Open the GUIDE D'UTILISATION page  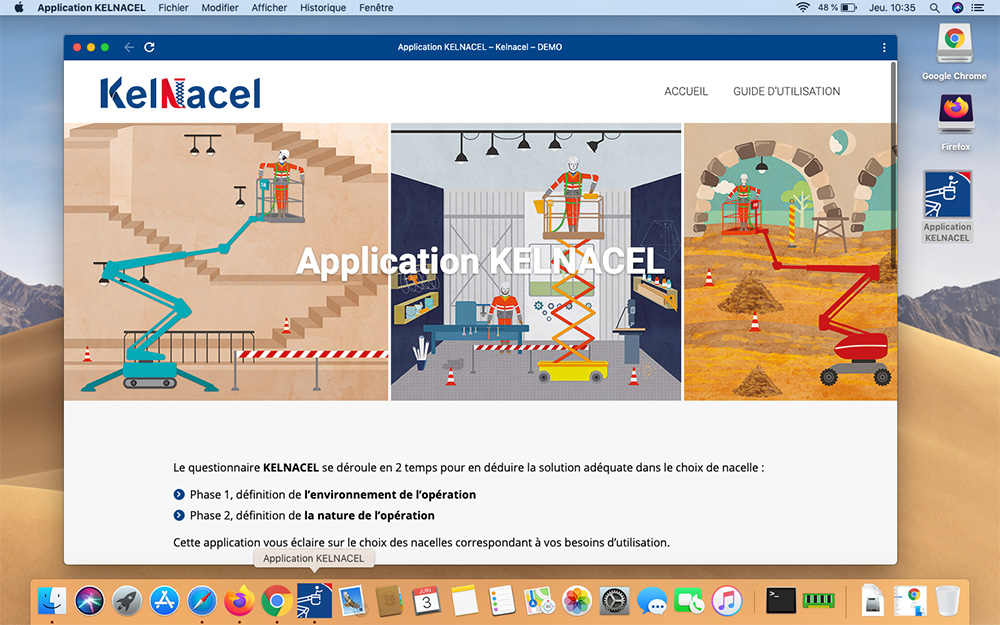point(786,92)
